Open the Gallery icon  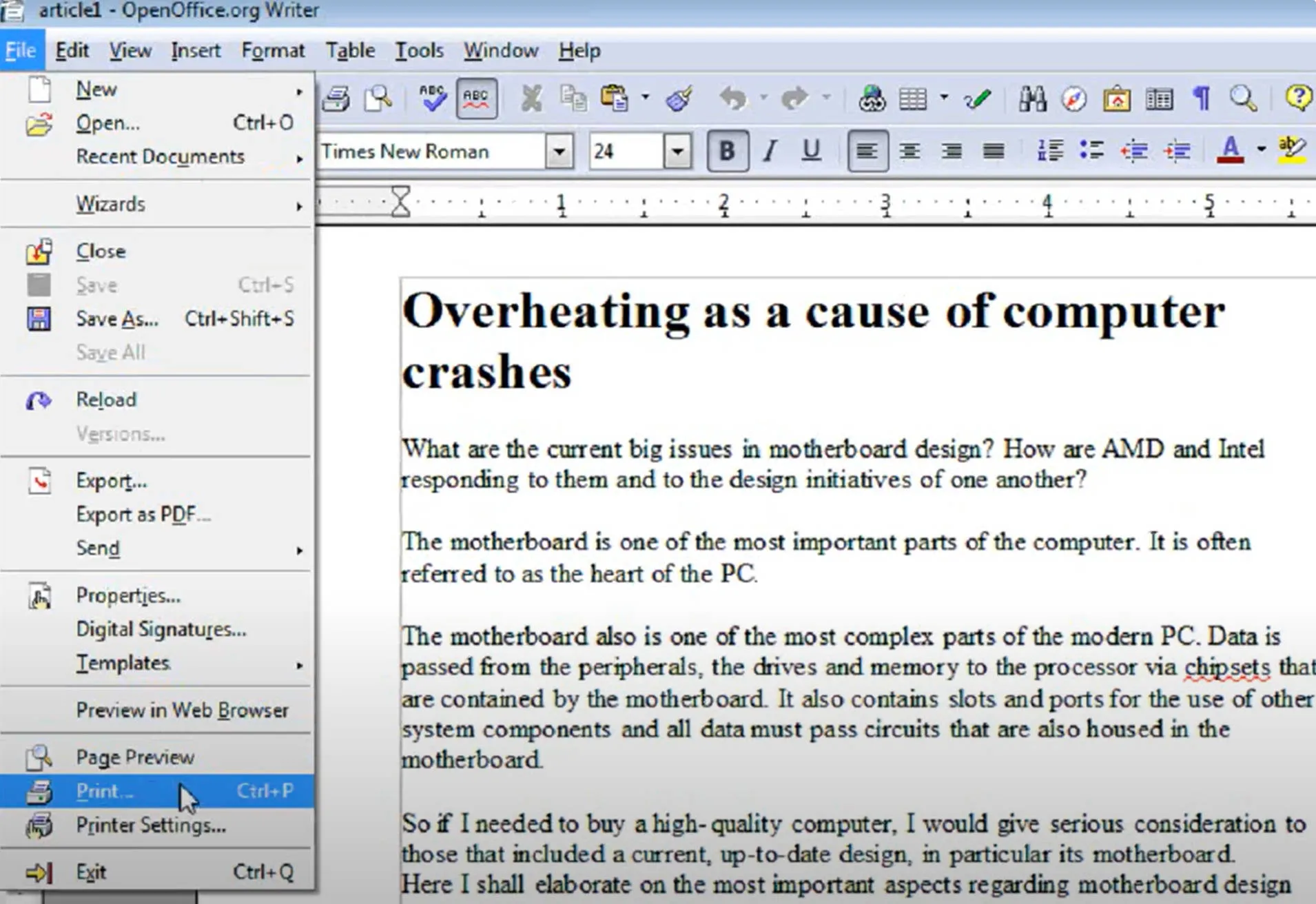1117,99
